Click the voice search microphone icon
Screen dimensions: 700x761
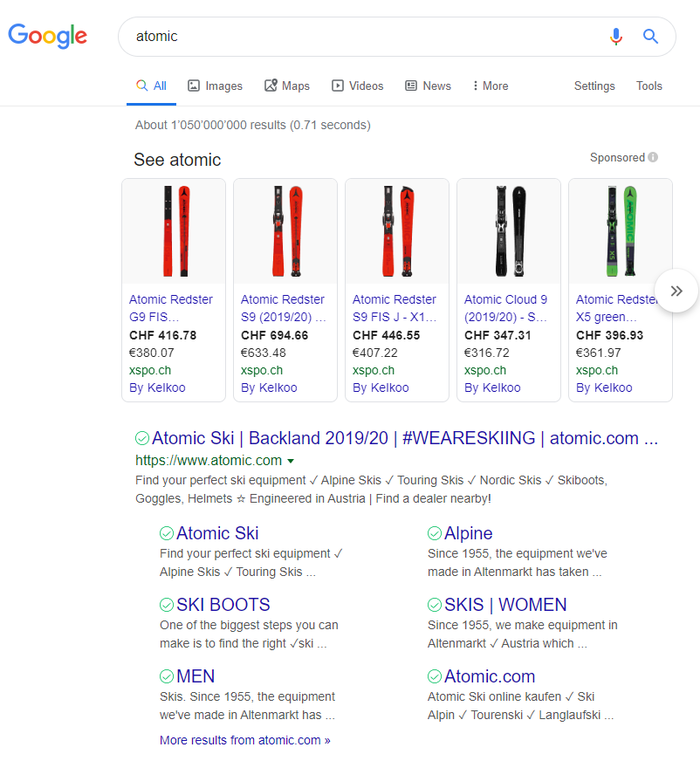click(616, 37)
